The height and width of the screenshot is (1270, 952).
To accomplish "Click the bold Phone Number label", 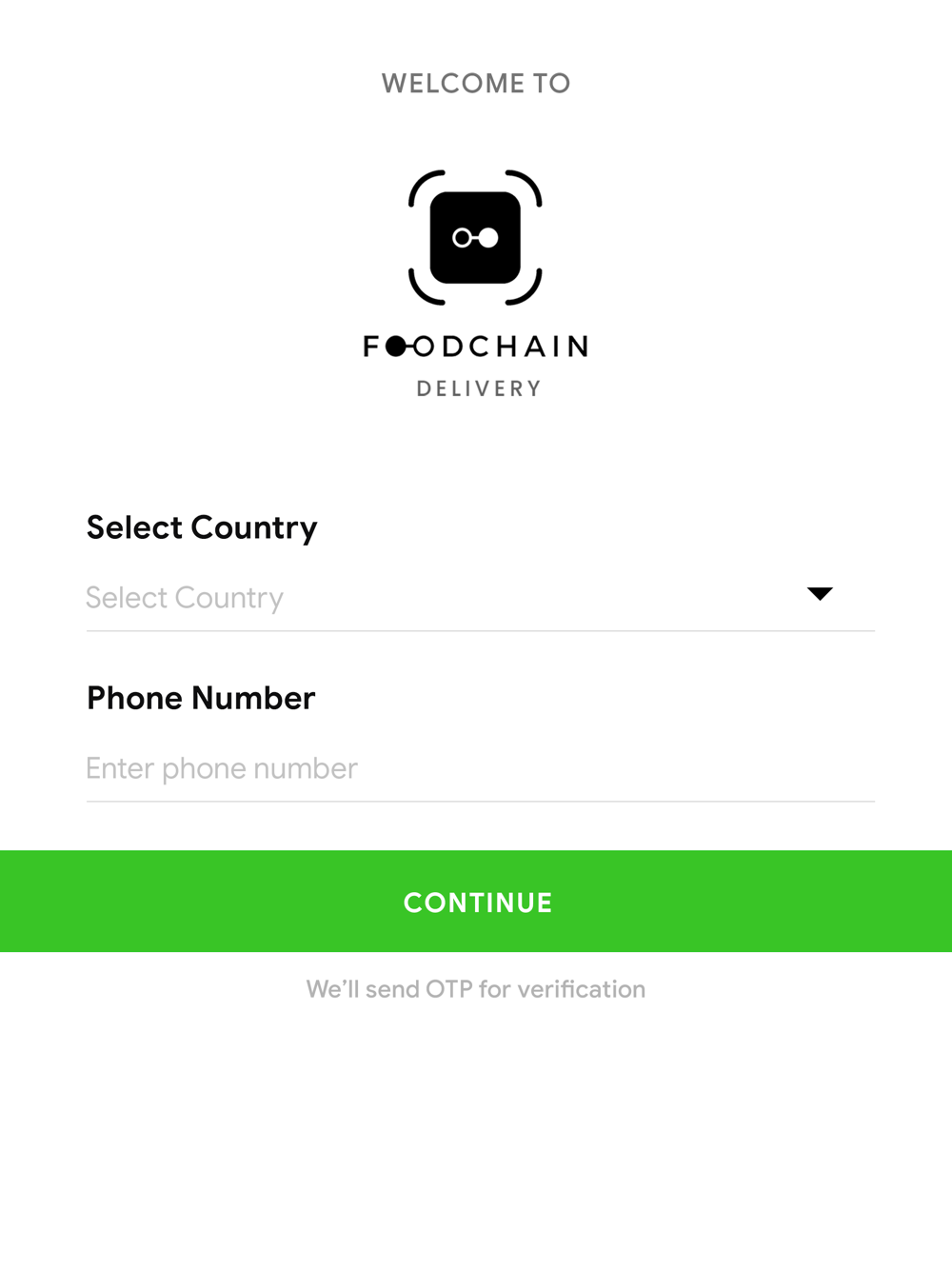I will [201, 698].
